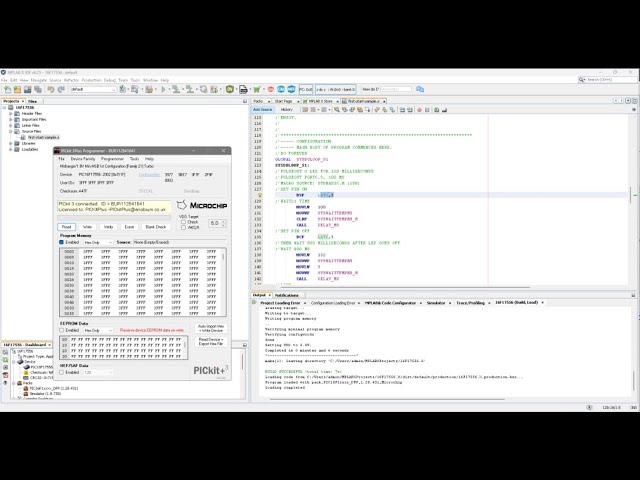Click the search field in MPLAB title area
This screenshot has width=640, height=480.
click(608, 80)
